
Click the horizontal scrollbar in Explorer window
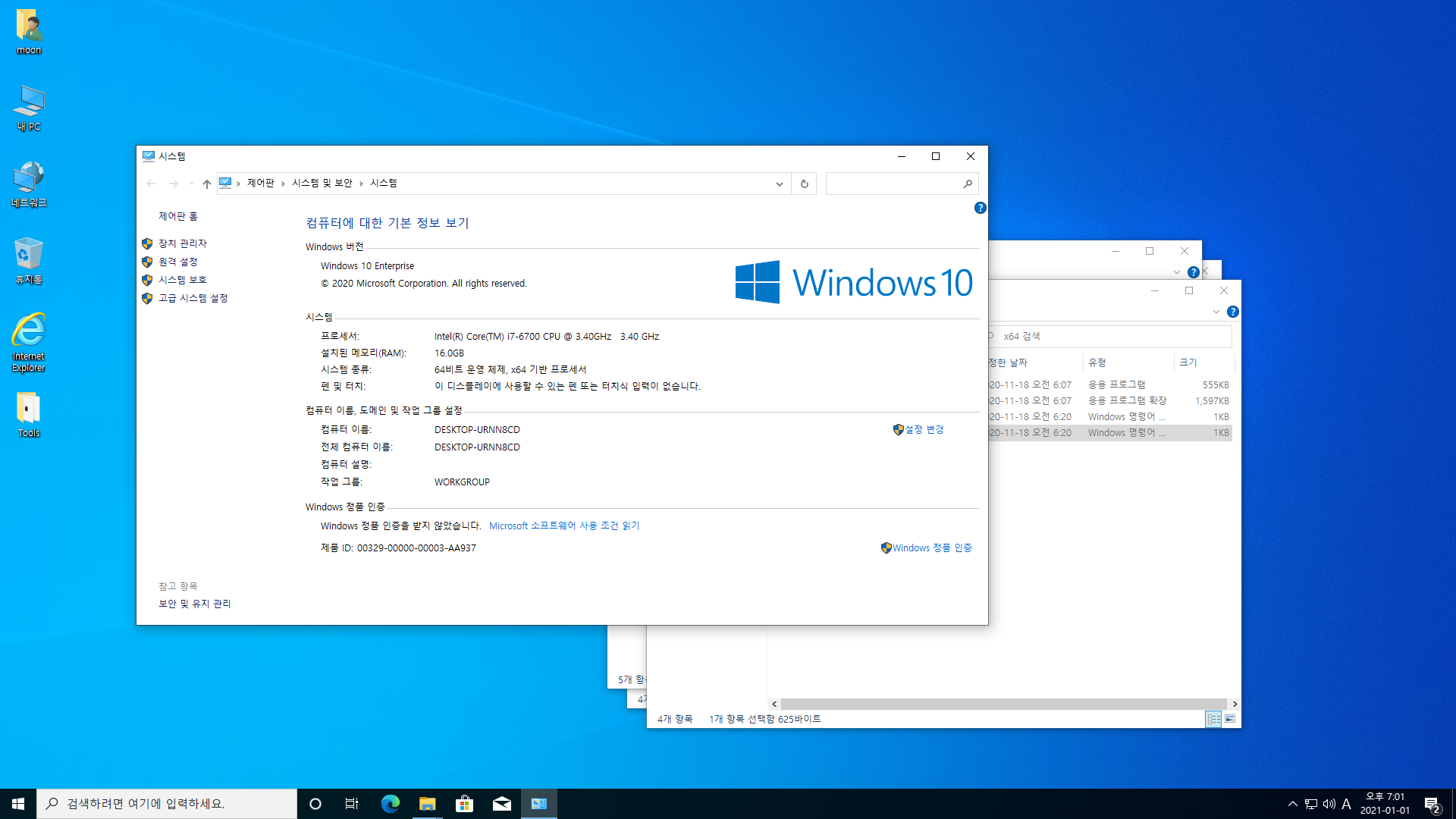pyautogui.click(x=1004, y=704)
